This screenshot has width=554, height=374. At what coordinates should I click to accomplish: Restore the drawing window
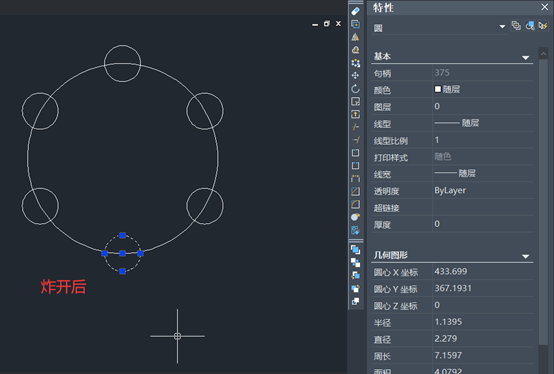click(x=327, y=24)
